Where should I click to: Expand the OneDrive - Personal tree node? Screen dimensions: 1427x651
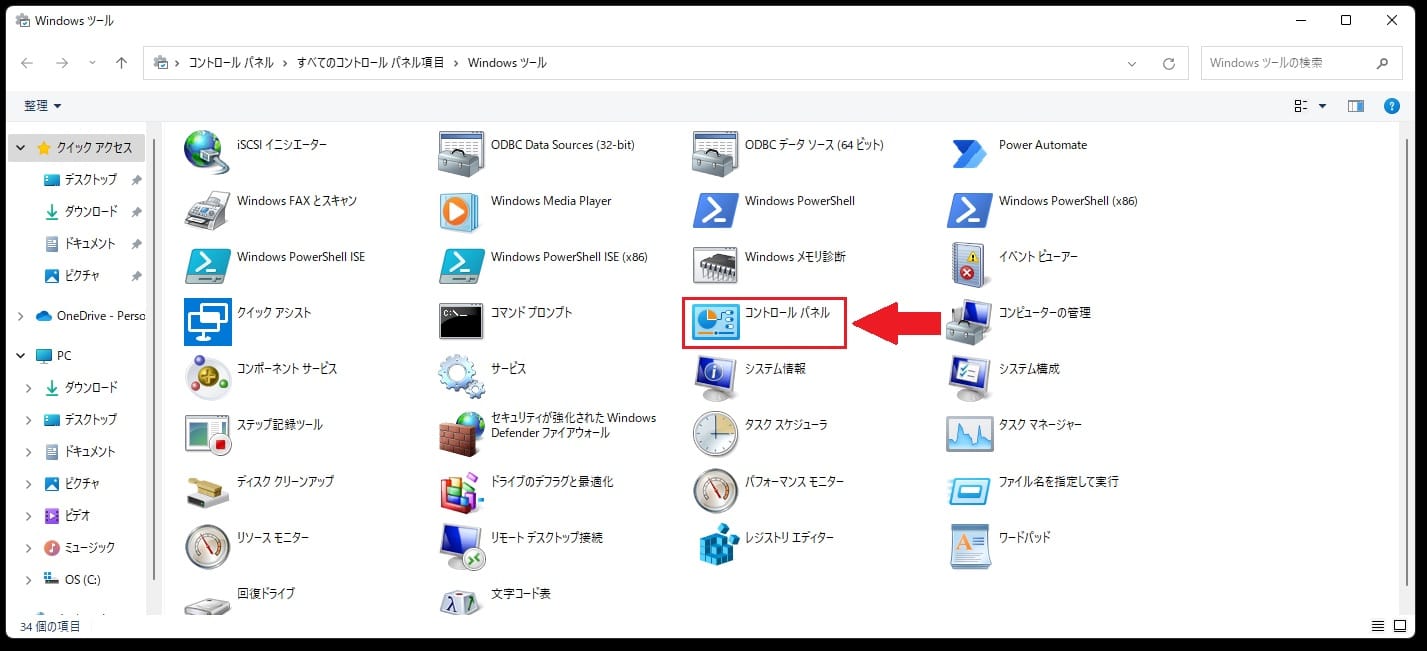click(21, 316)
